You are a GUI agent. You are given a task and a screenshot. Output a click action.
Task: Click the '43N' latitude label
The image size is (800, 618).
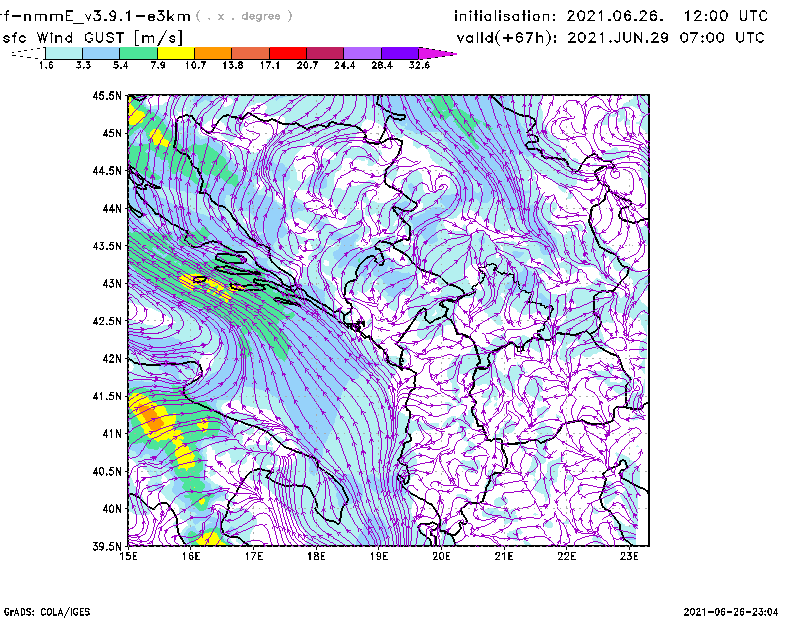tap(112, 283)
